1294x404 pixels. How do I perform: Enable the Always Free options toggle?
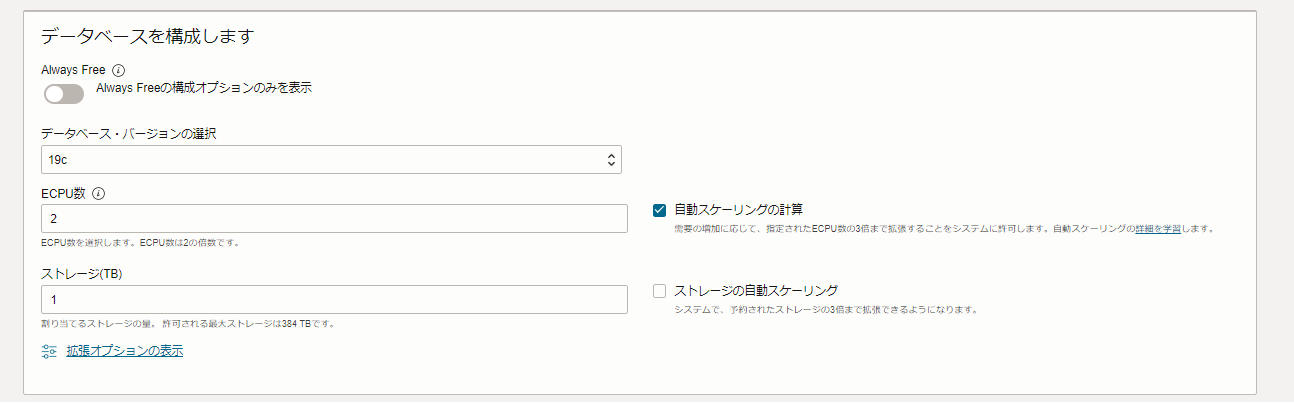click(x=63, y=94)
